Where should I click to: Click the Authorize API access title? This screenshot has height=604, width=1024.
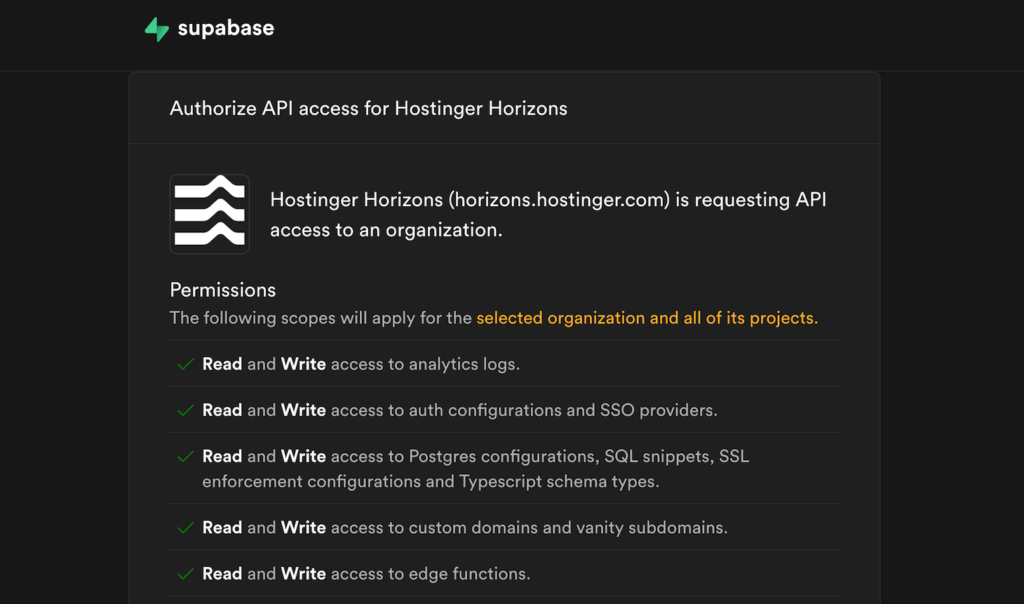pos(368,108)
